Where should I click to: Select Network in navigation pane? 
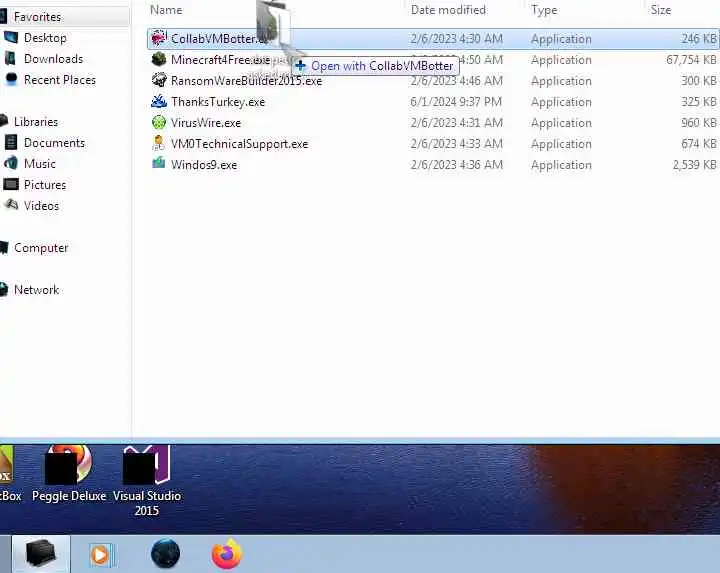(36, 290)
